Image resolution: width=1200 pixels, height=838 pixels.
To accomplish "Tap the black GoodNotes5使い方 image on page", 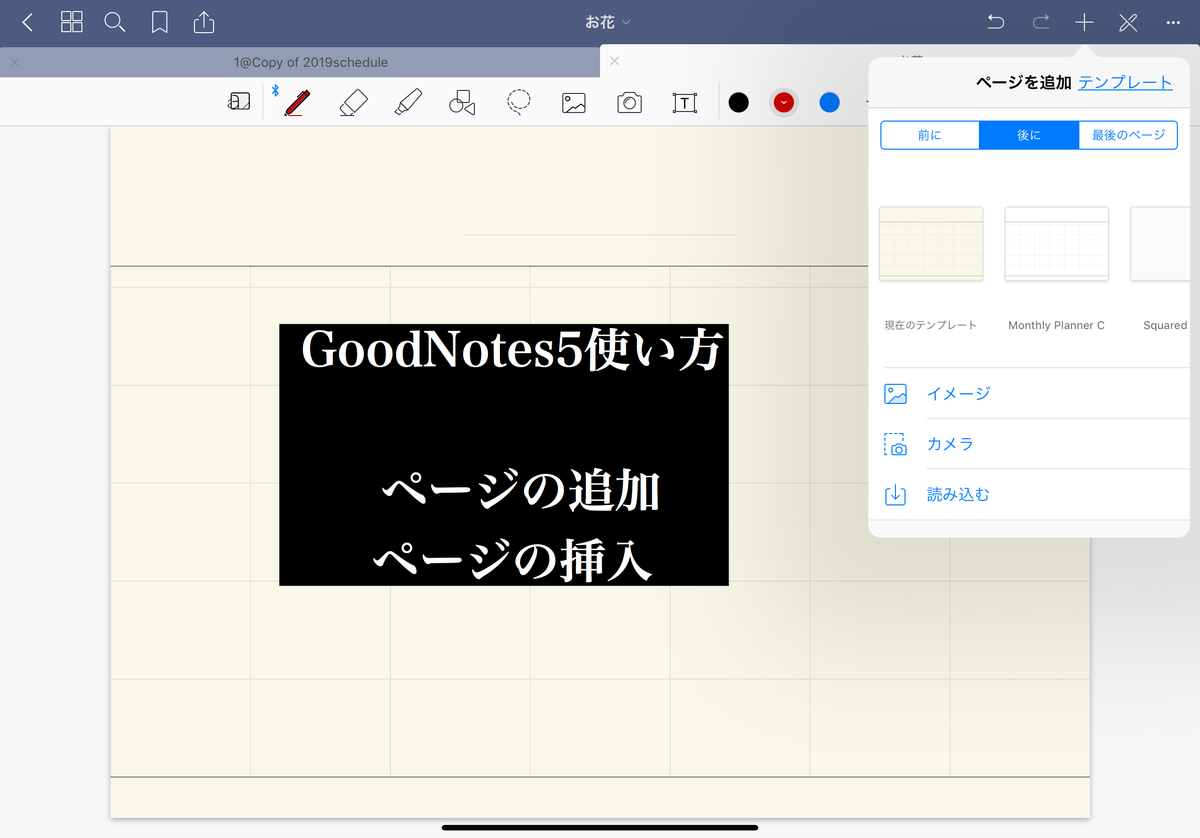I will (504, 455).
